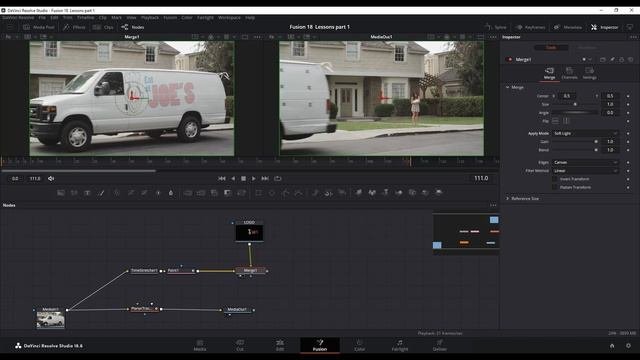Add a Paint node from toolbar
Image resolution: width=640 pixels, height=360 pixels.
(x=102, y=193)
